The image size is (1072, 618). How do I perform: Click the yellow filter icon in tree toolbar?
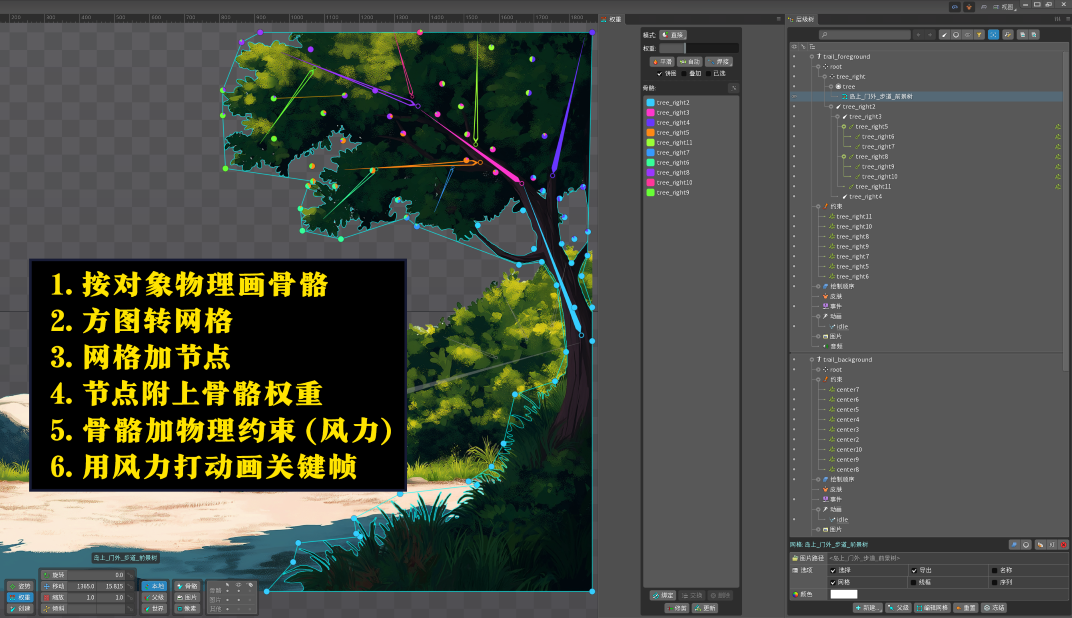pyautogui.click(x=980, y=34)
